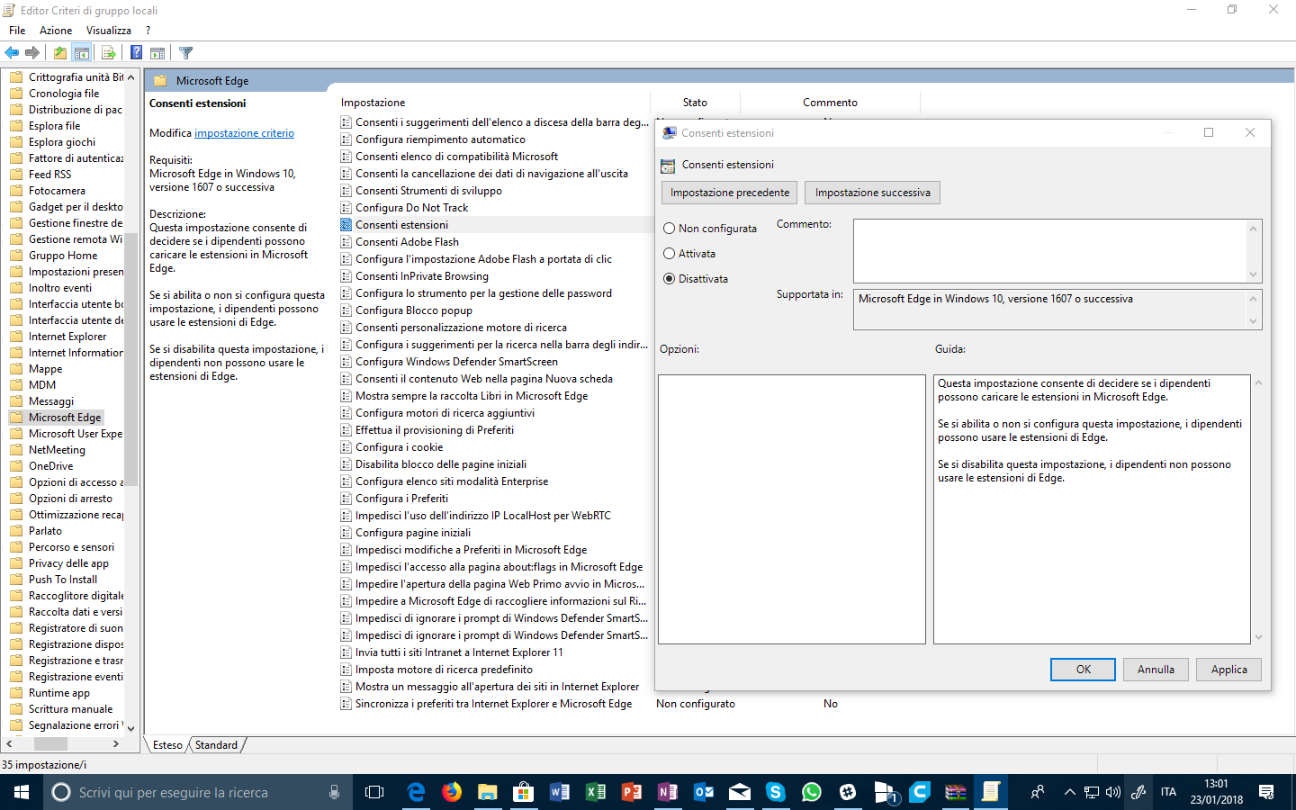Select the Consenti Adobe Flash setting

click(x=407, y=242)
